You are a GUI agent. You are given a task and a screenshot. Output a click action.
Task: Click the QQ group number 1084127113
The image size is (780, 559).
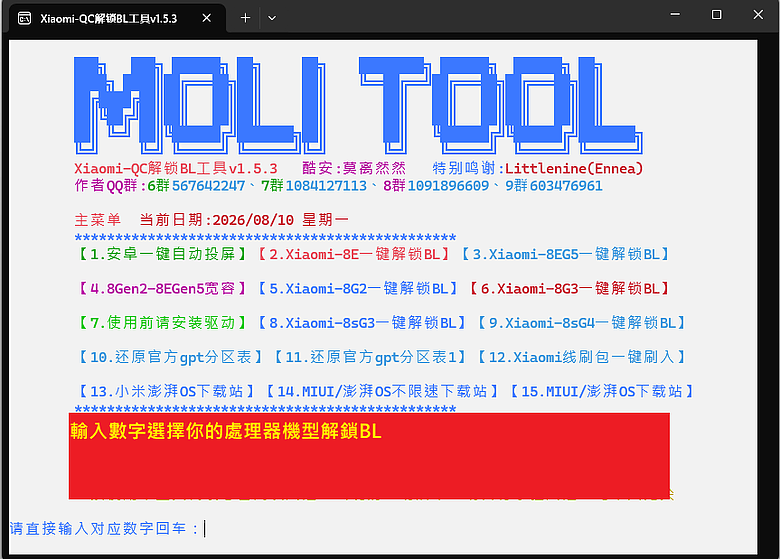326,186
